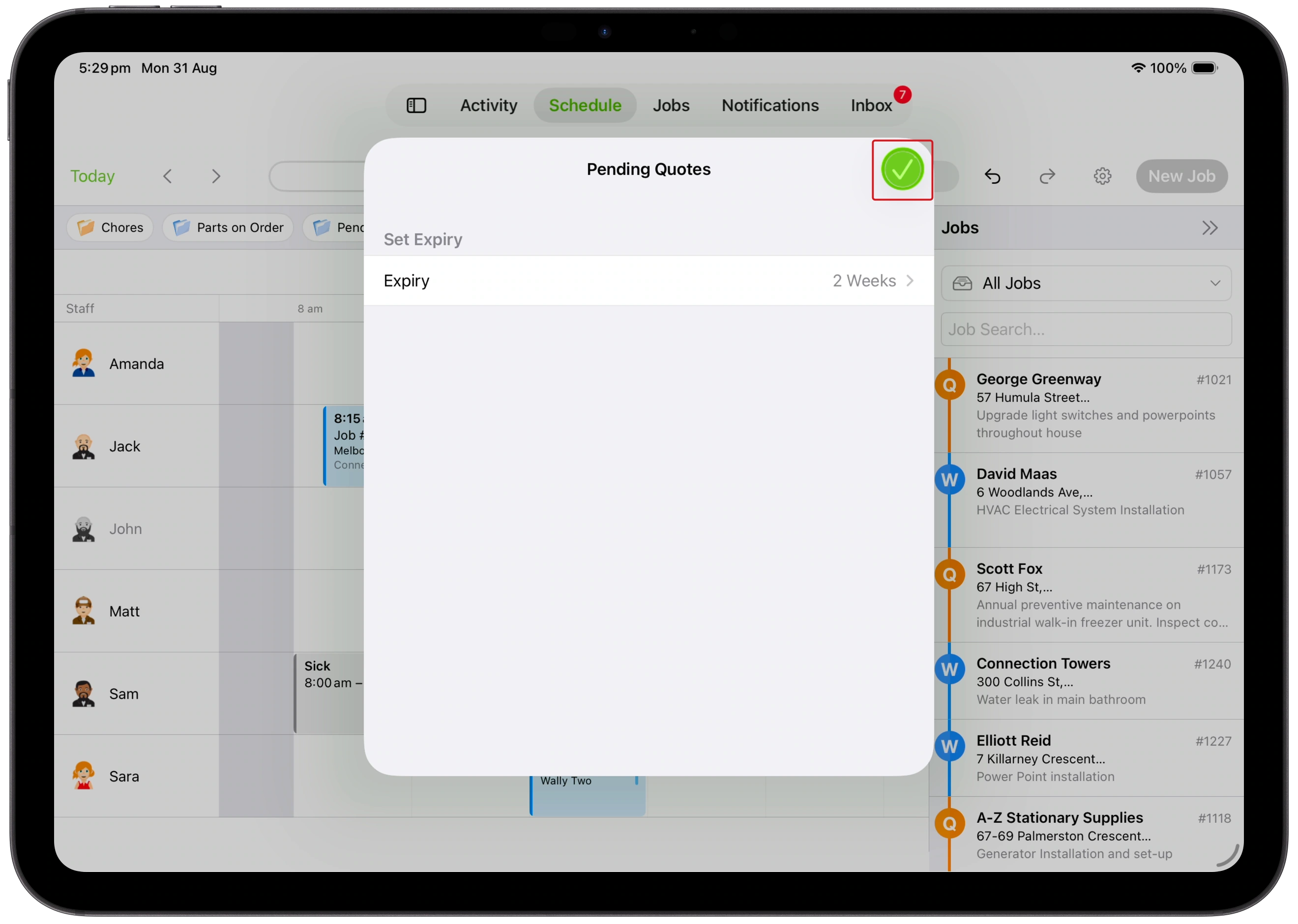Open the Notifications tab
The image size is (1298, 924).
pyautogui.click(x=769, y=106)
